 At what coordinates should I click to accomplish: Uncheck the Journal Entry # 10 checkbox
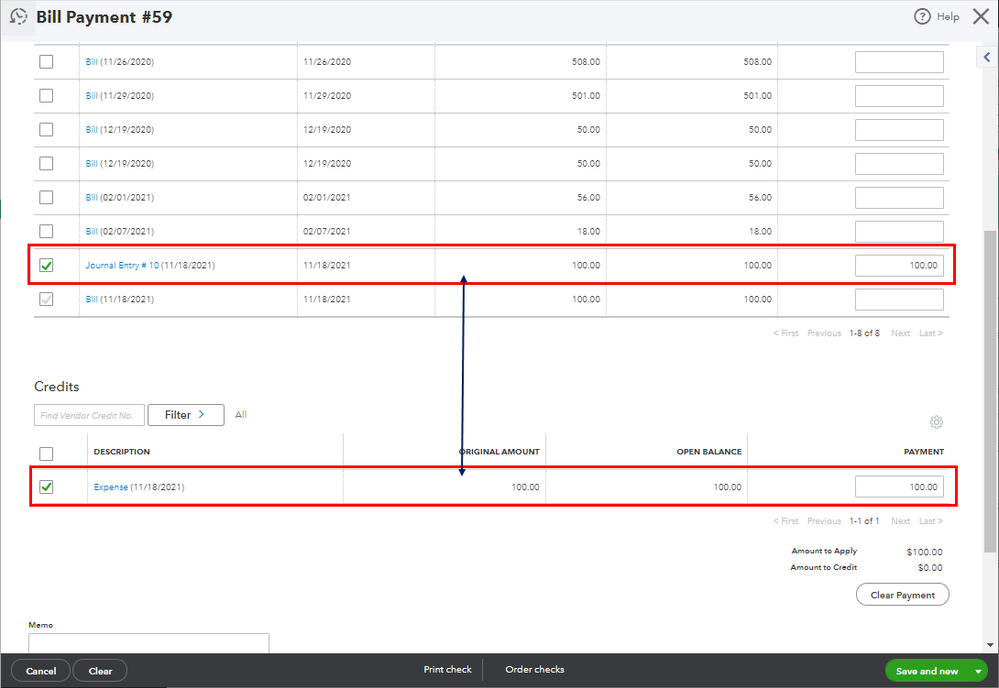point(47,265)
